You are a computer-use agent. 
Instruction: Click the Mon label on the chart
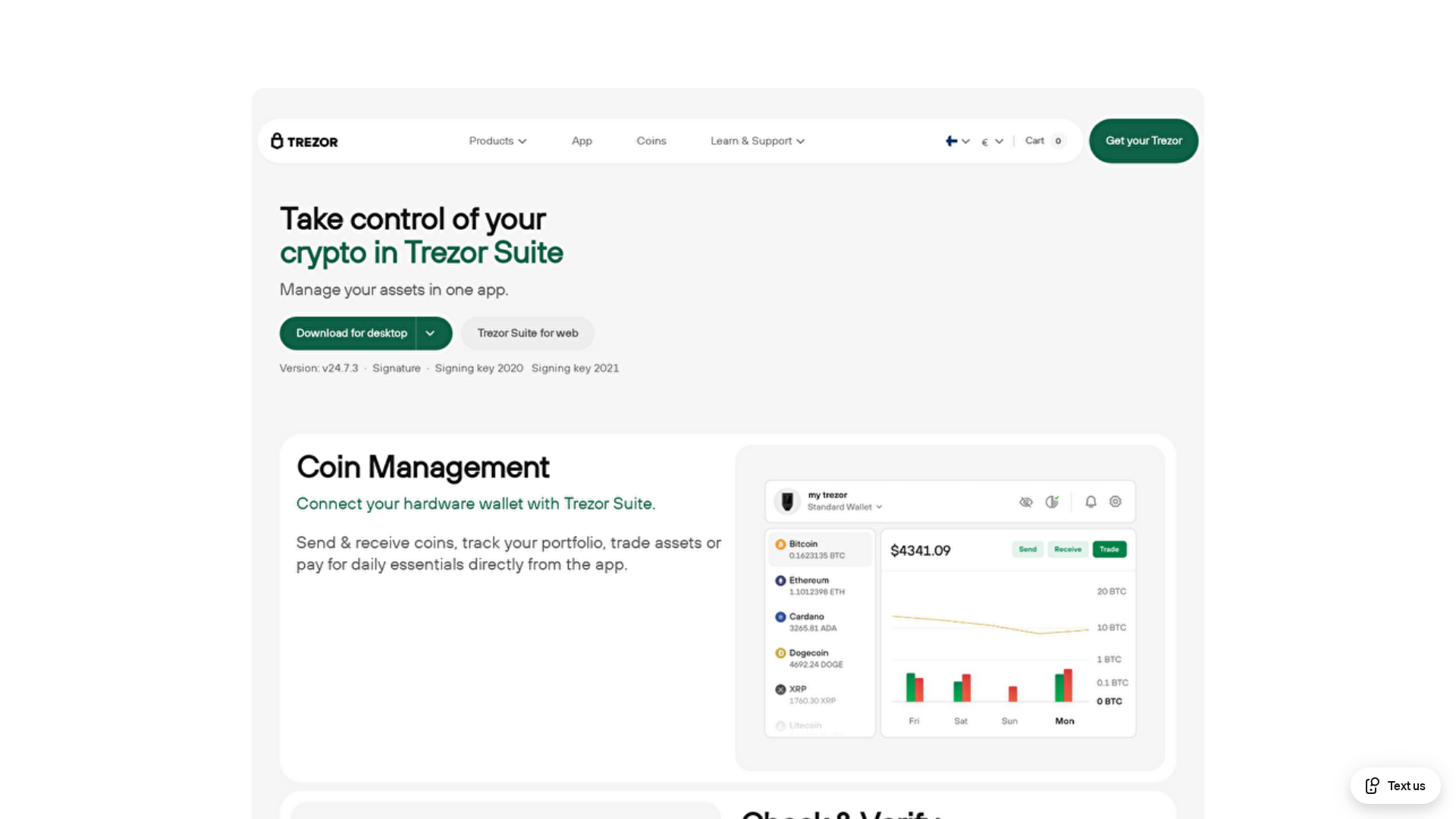pos(1065,721)
